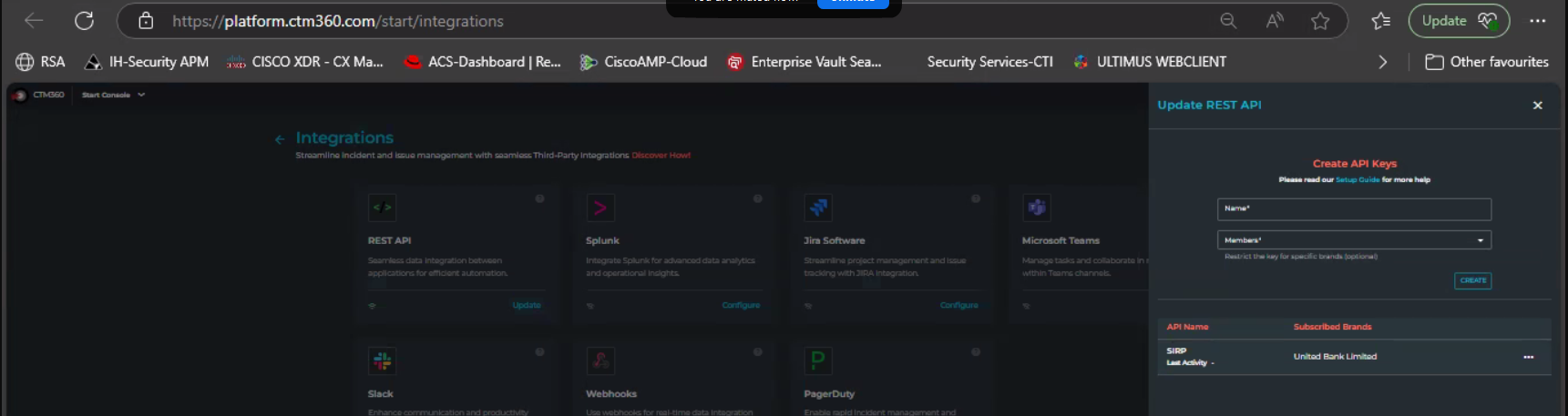1568x416 pixels.
Task: Open the Setup Guide link
Action: (x=1358, y=180)
